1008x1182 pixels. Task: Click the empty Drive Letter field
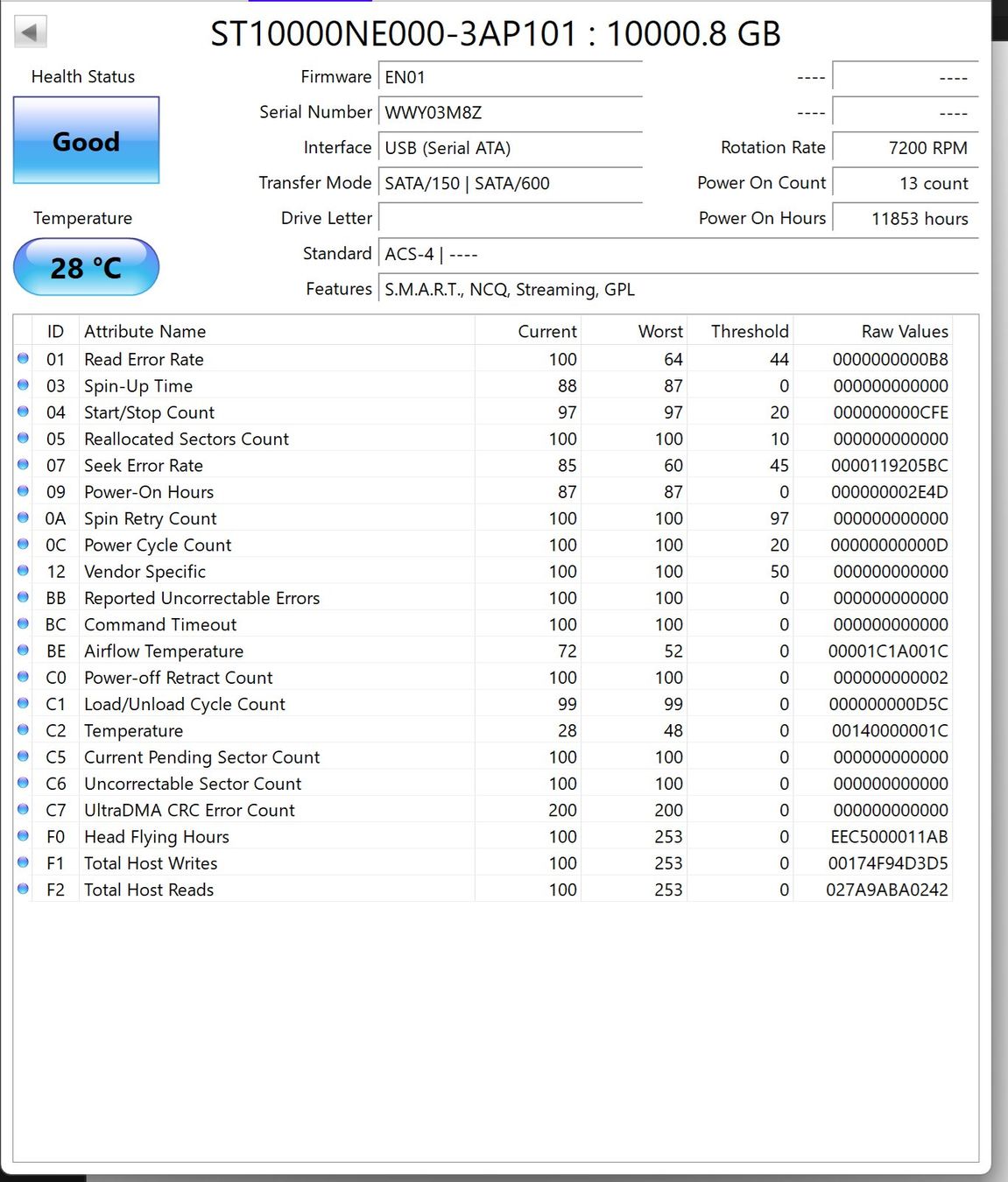click(x=511, y=219)
